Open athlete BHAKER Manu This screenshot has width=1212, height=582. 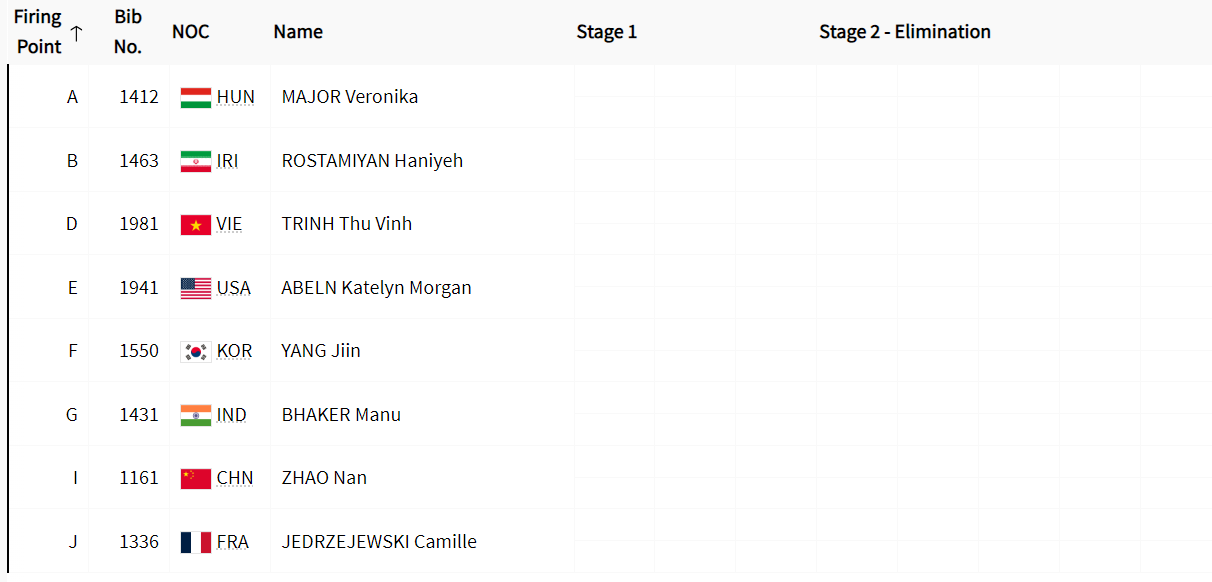click(x=341, y=415)
